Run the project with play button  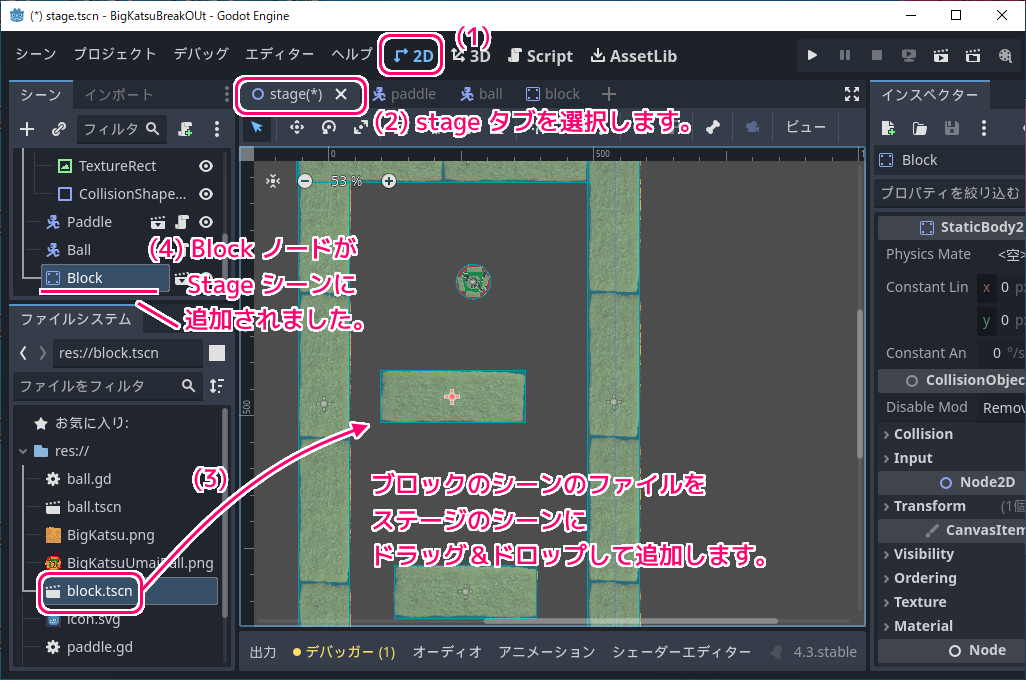[x=812, y=56]
